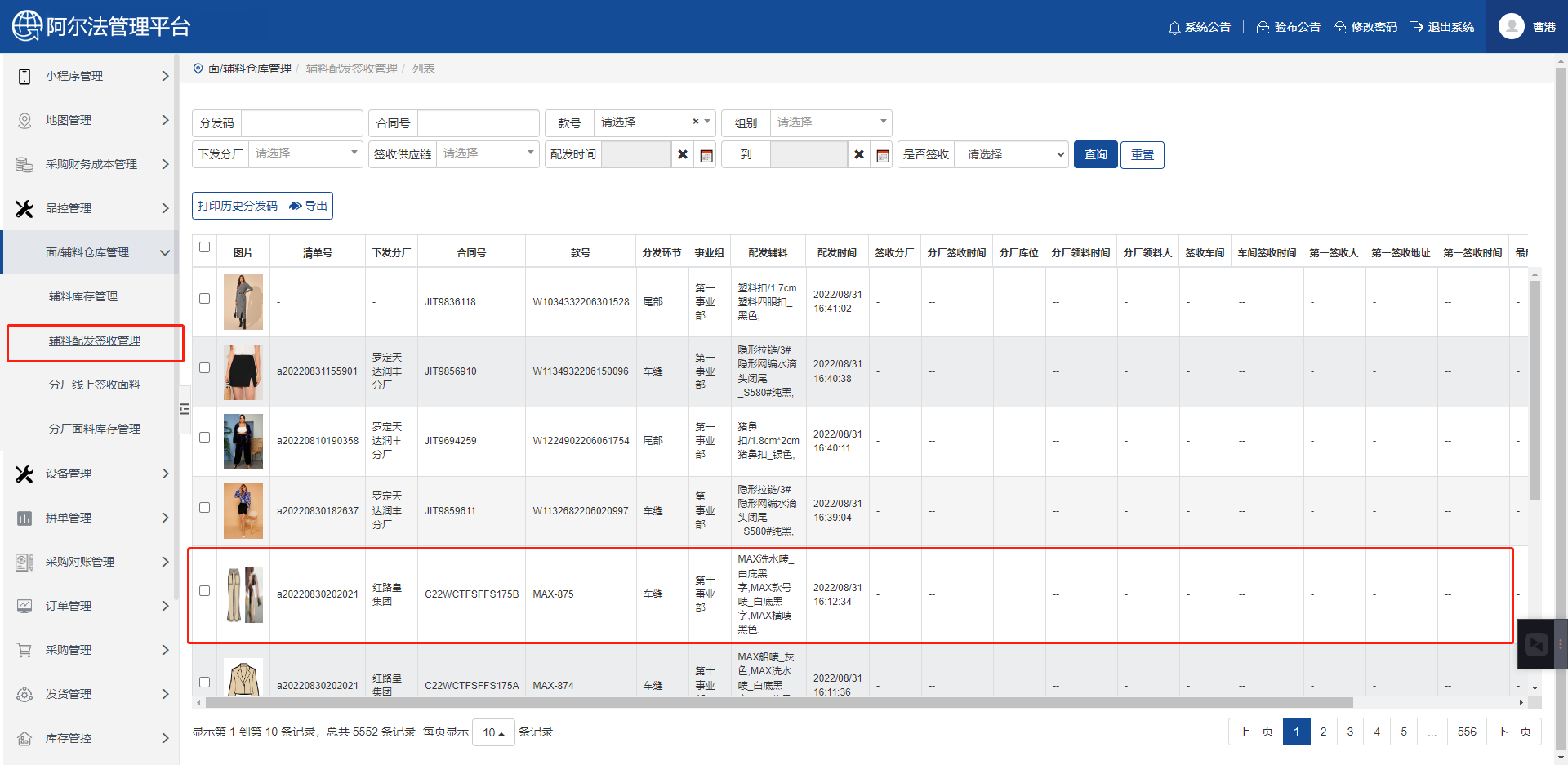Expand records-per-page dropdown showing 10
Image resolution: width=1568 pixels, height=765 pixels.
[x=493, y=732]
